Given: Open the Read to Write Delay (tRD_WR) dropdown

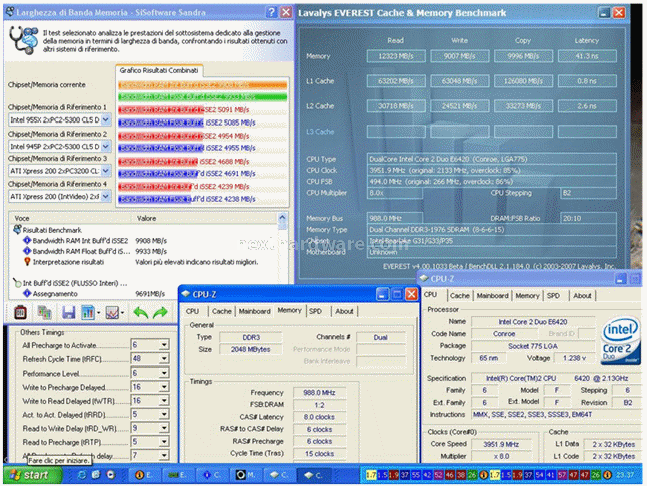Looking at the screenshot, I should click(x=164, y=429).
